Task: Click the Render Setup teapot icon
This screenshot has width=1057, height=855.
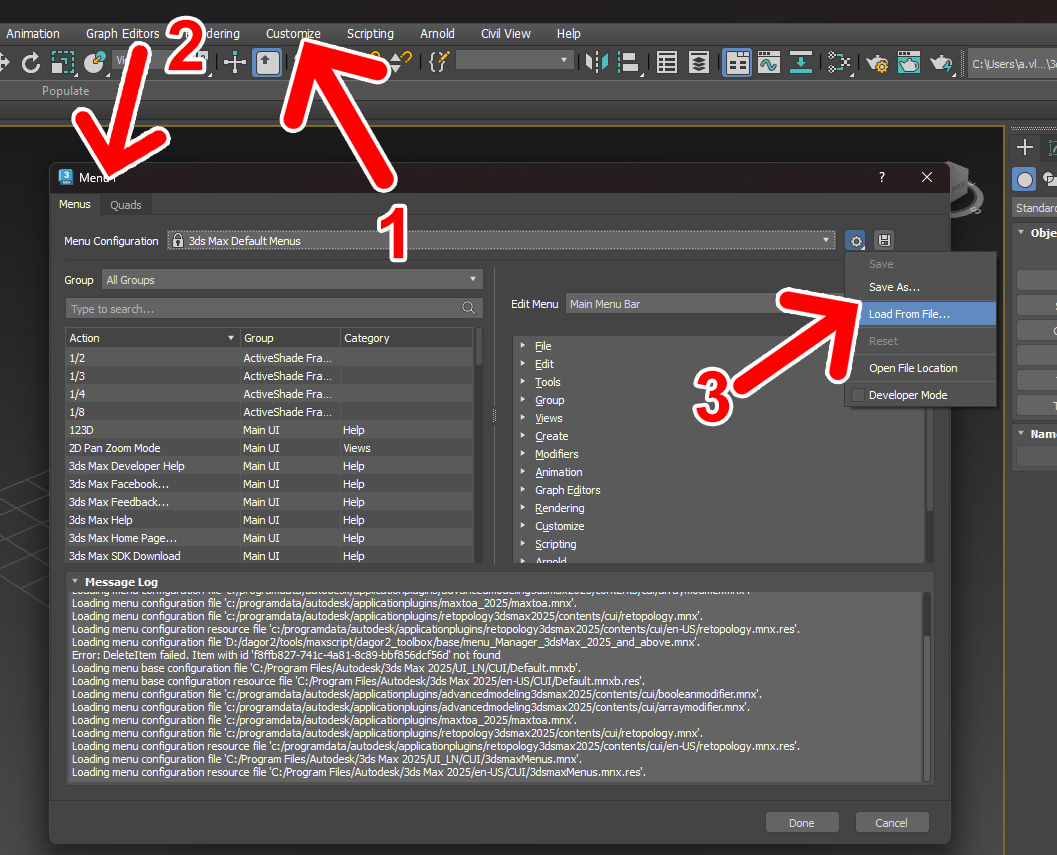Action: point(877,63)
